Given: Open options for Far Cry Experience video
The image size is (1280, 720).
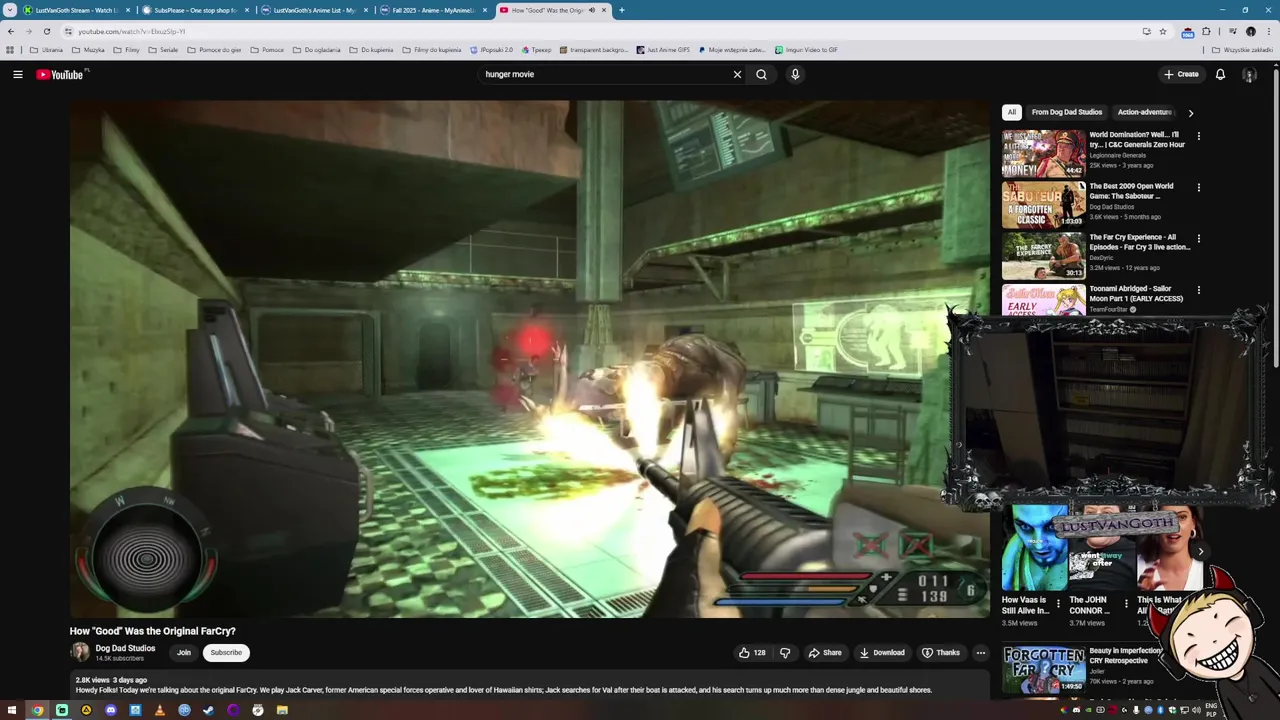Looking at the screenshot, I should [1198, 239].
